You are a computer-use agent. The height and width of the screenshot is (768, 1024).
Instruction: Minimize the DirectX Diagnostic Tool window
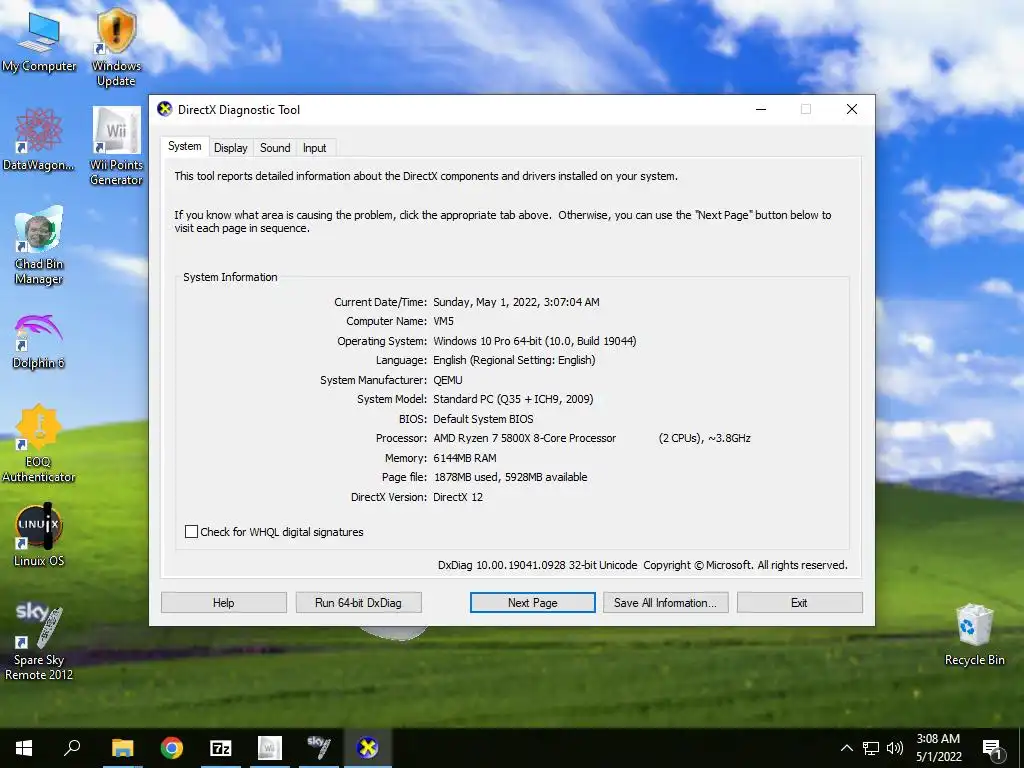pos(761,109)
